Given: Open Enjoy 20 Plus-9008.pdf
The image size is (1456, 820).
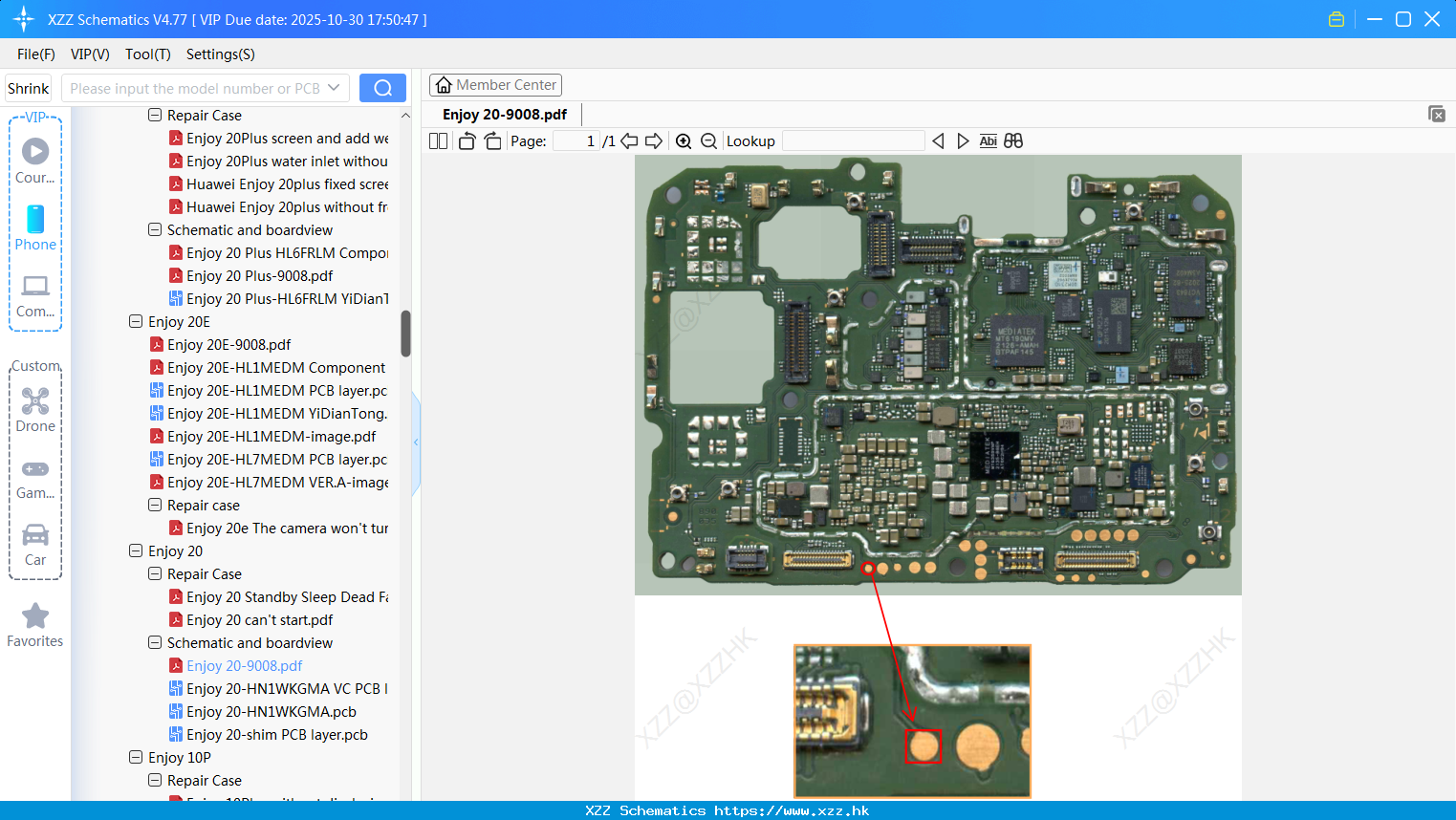Looking at the screenshot, I should click(x=259, y=275).
